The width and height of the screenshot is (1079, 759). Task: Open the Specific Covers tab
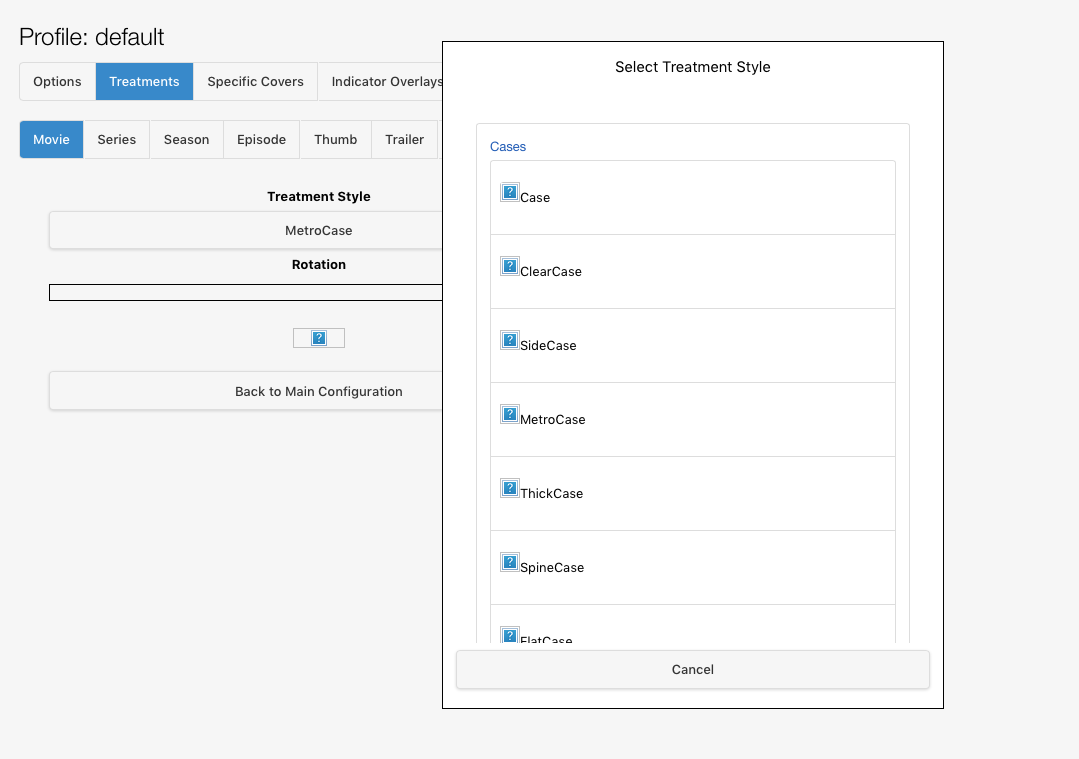coord(255,82)
